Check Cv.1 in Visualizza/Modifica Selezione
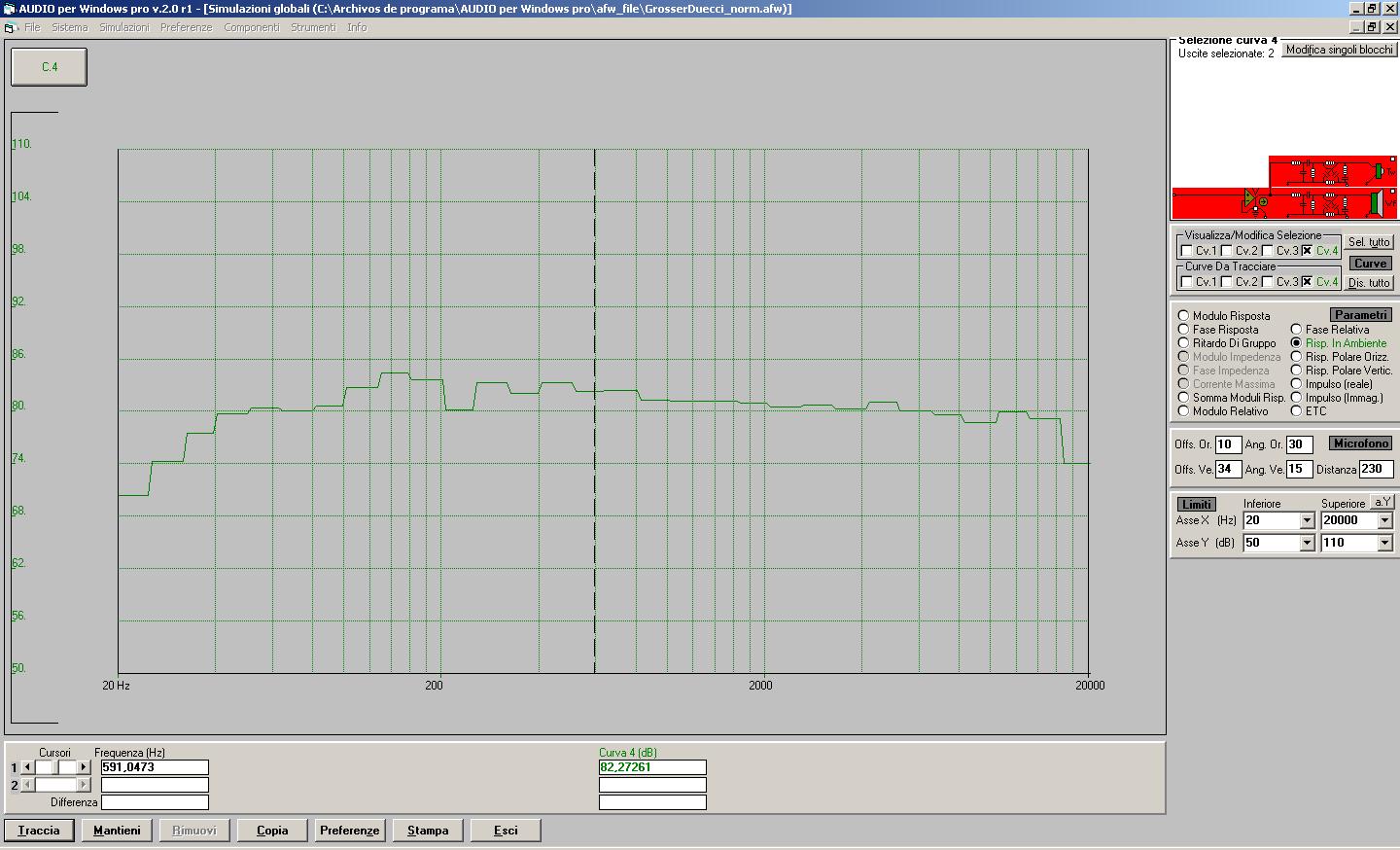Viewport: 1400px width, 850px height. 1186,251
